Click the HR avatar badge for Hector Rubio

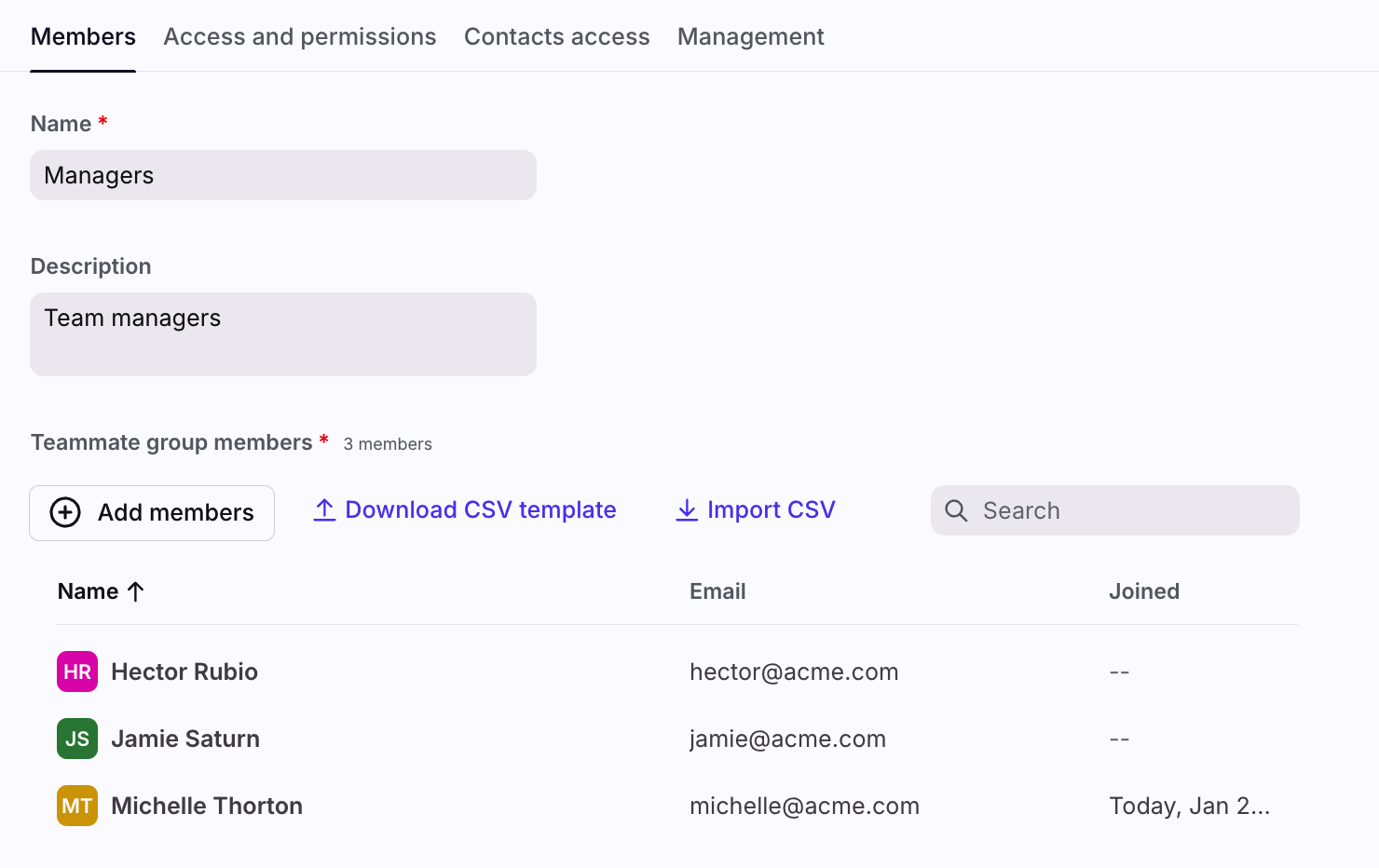(77, 671)
